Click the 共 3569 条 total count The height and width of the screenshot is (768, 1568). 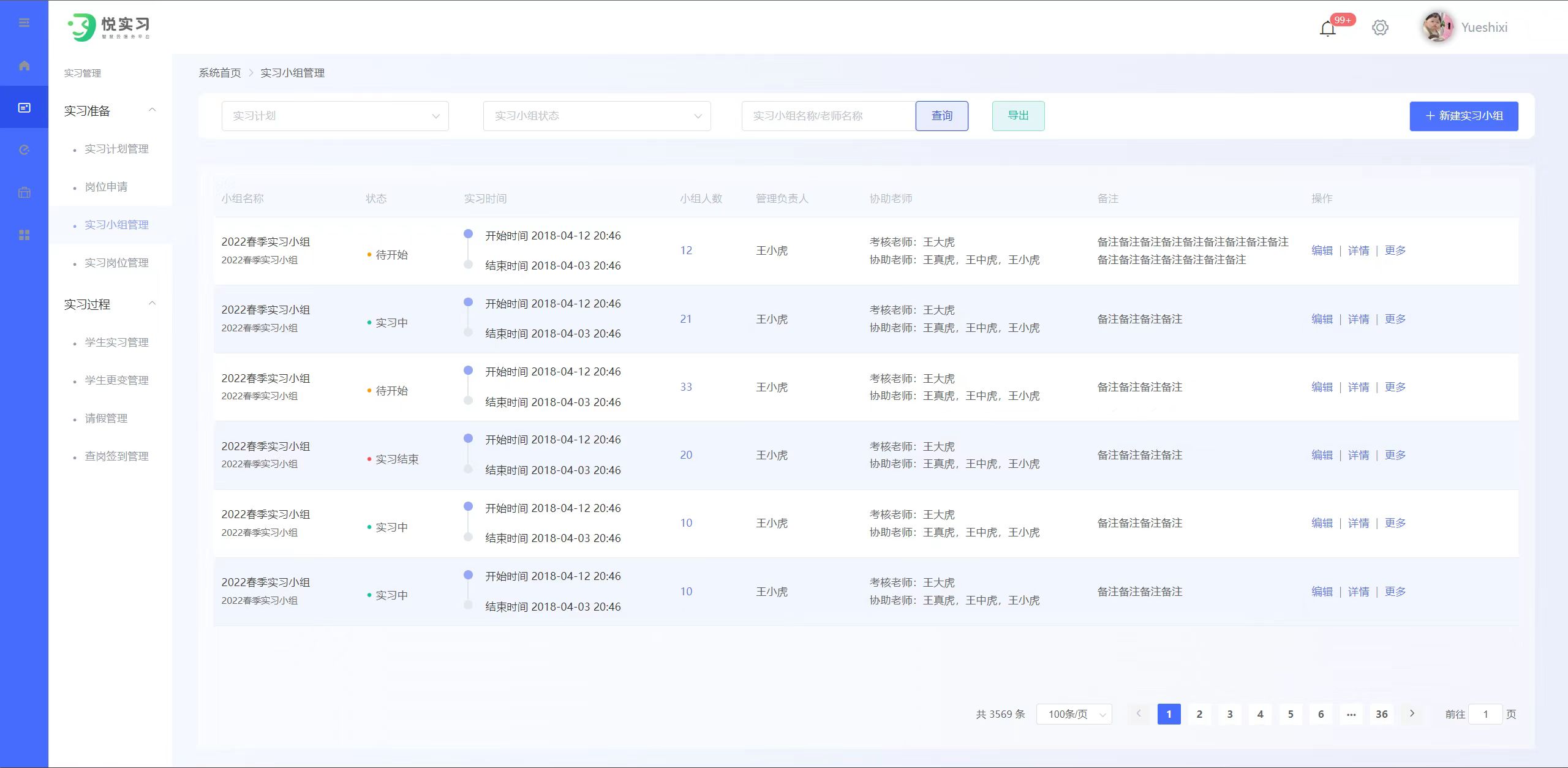coord(1000,714)
